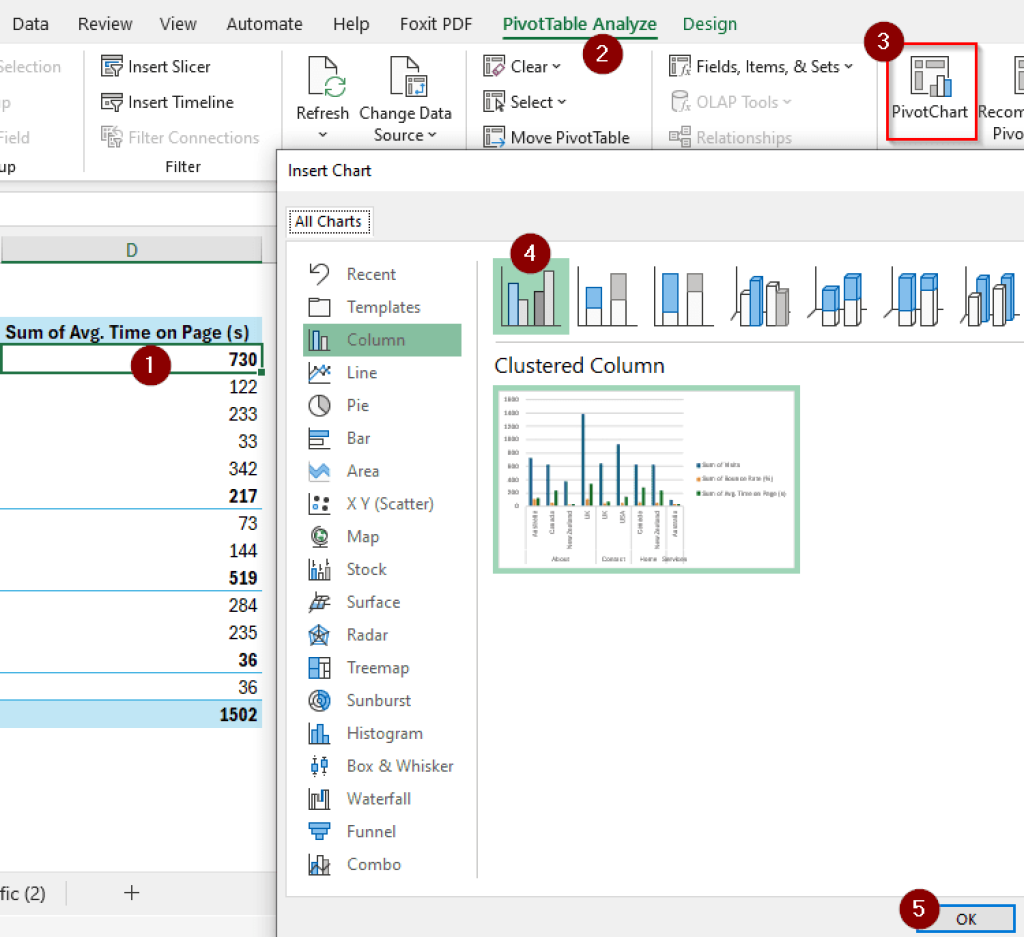Click the Insert Timeline icon
1024x937 pixels.
coord(113,101)
